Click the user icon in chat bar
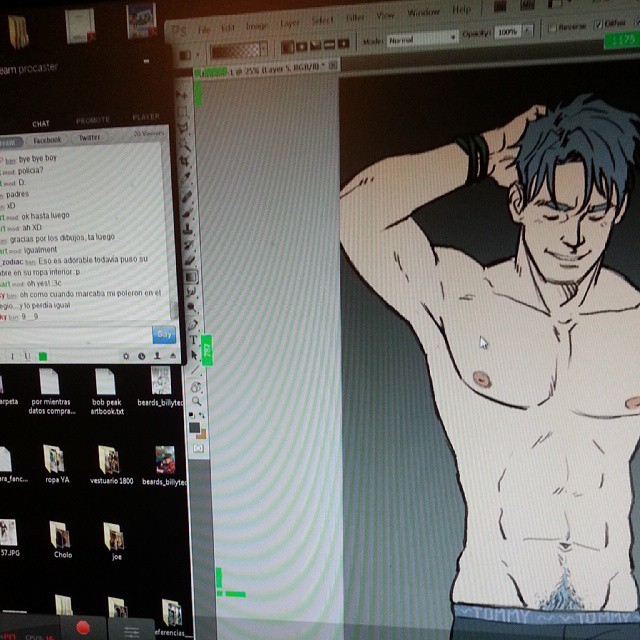The image size is (640, 640). (x=157, y=356)
